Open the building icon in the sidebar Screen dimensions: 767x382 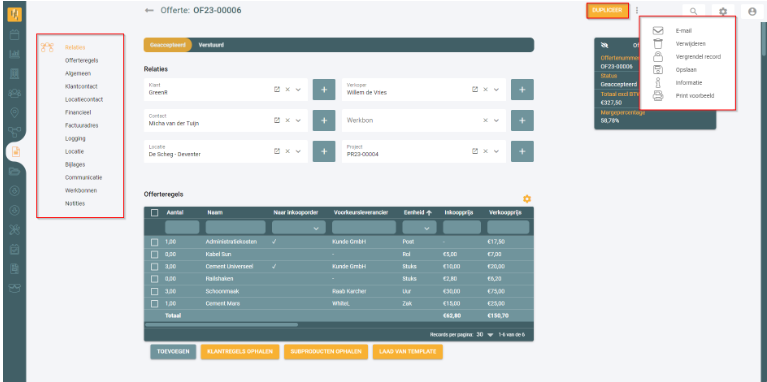pyautogui.click(x=15, y=73)
